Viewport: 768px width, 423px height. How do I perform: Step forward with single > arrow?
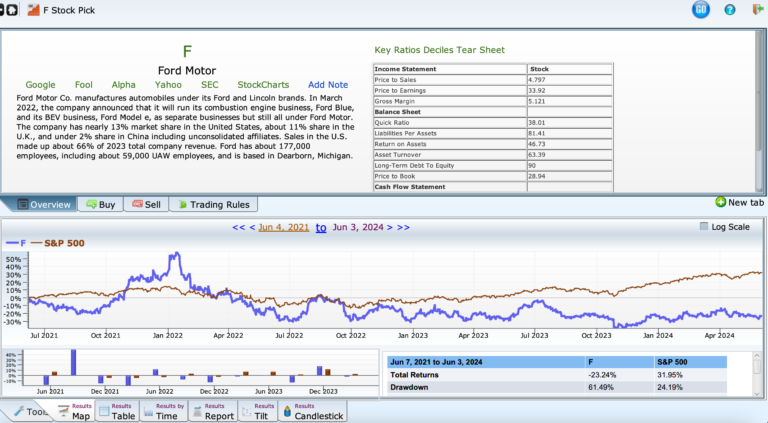click(x=390, y=227)
